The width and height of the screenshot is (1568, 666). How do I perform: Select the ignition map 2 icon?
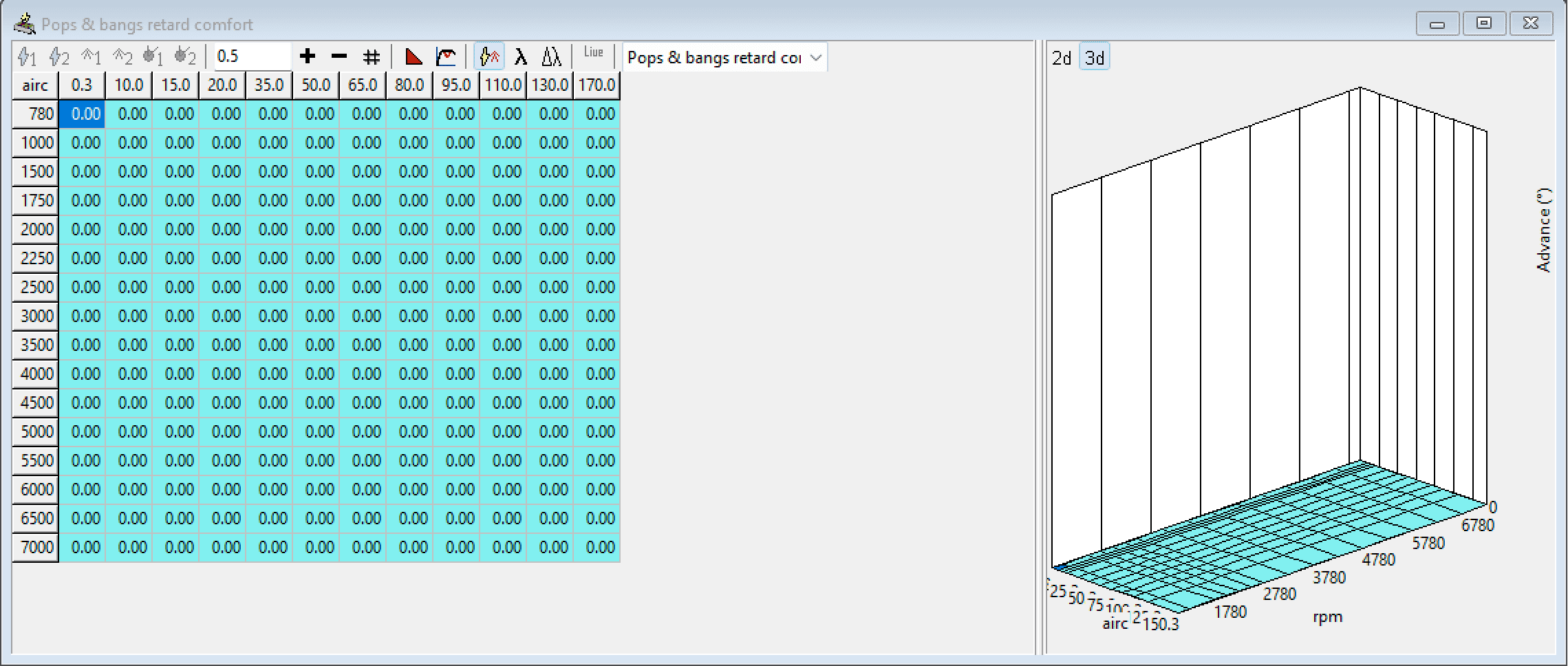tap(59, 56)
